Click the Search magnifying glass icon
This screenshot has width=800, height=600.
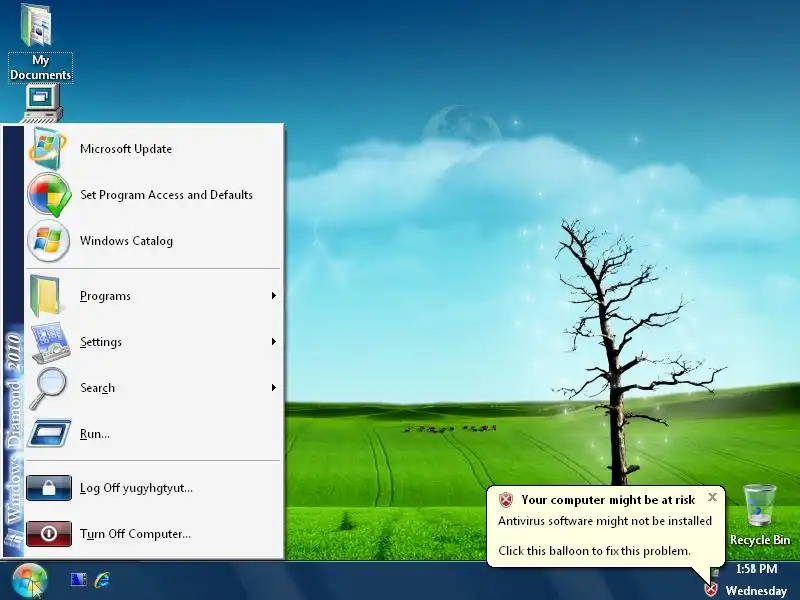coord(48,388)
